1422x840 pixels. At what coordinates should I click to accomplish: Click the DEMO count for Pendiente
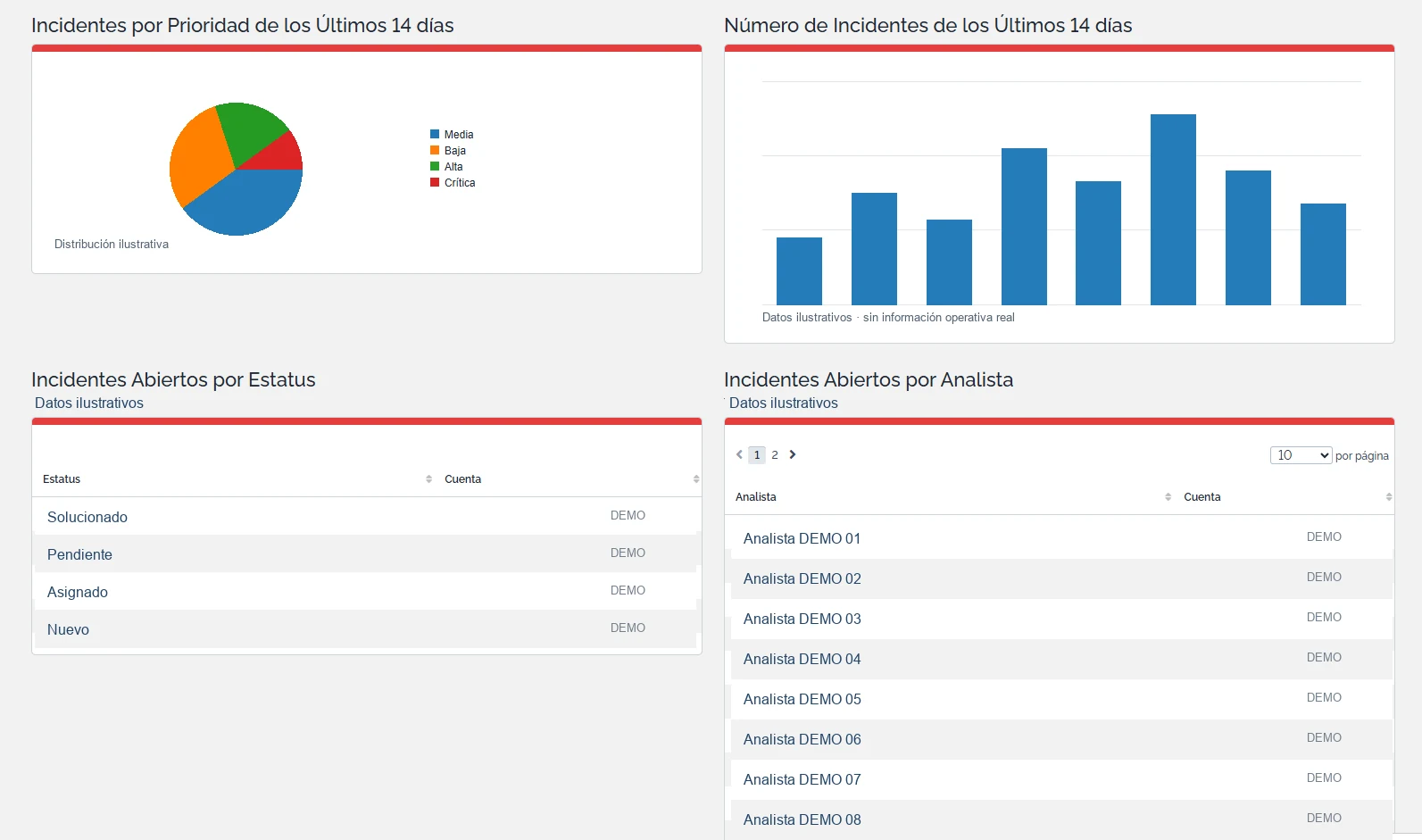click(x=628, y=553)
